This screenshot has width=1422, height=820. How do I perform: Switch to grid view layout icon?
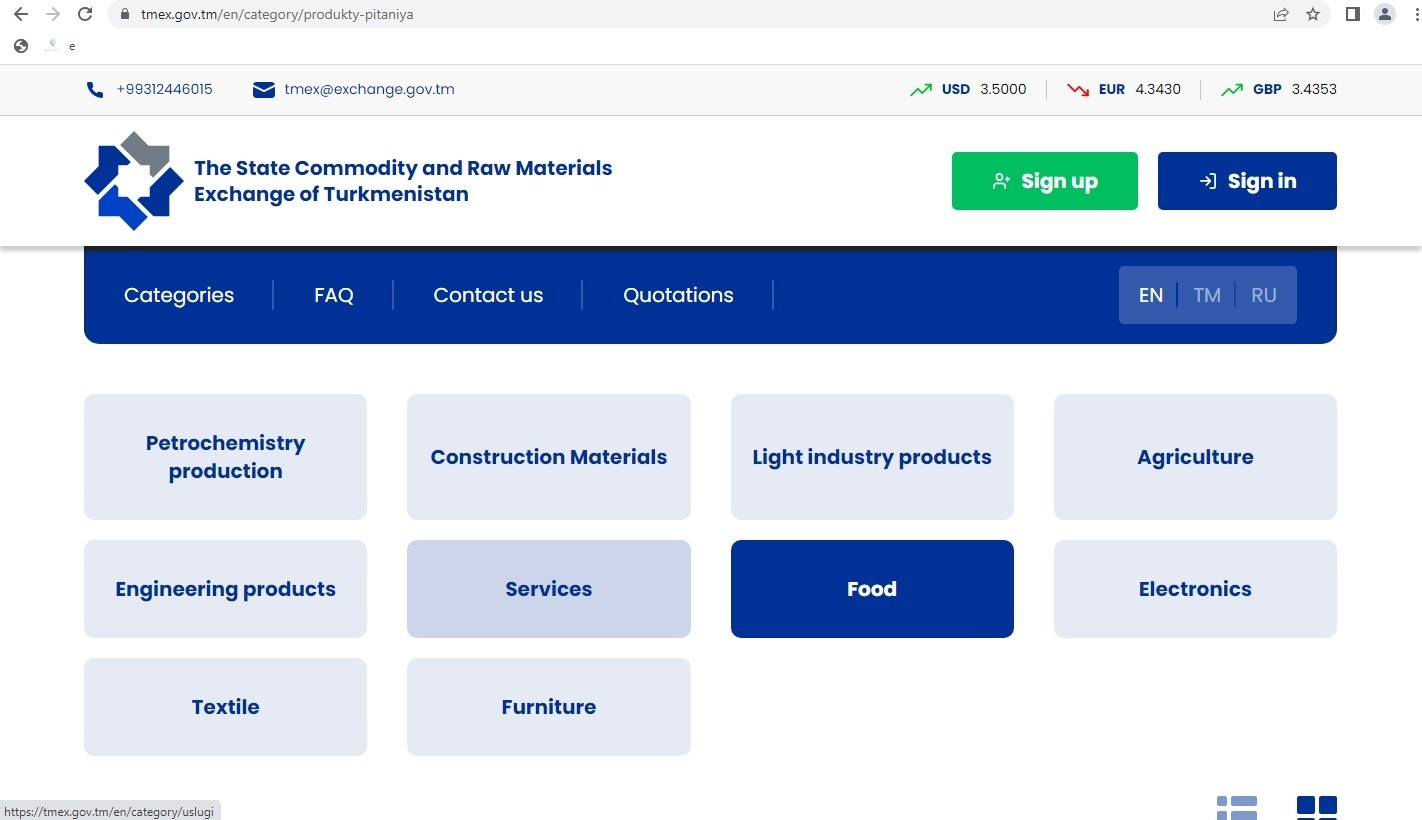[1316, 807]
